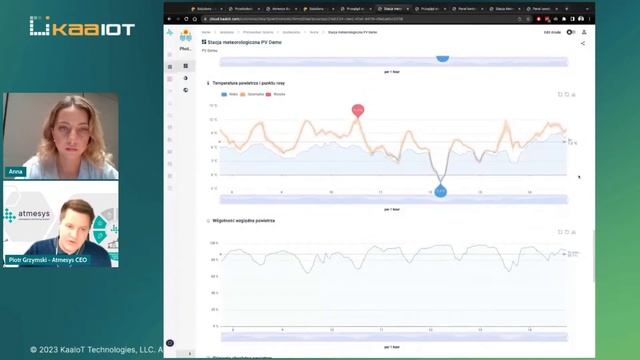Viewport: 640px width, 360px height.
Task: Open the browser home page icon
Action: point(195,19)
